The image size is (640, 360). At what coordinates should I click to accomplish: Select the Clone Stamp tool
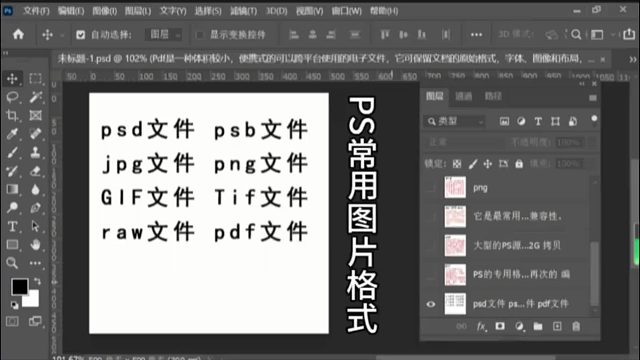click(x=36, y=153)
